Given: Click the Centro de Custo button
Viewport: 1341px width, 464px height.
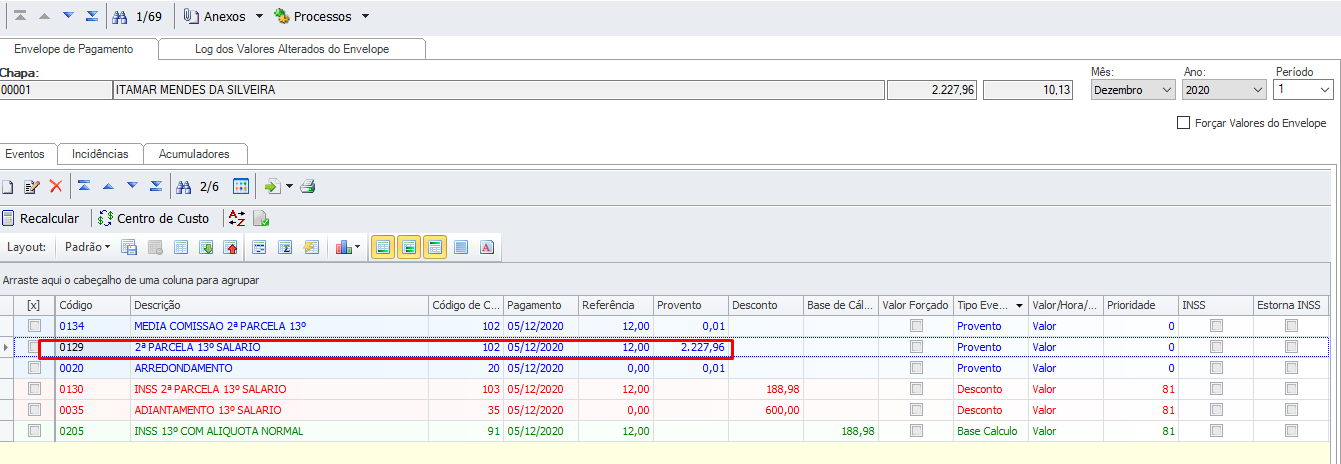Looking at the screenshot, I should (154, 218).
